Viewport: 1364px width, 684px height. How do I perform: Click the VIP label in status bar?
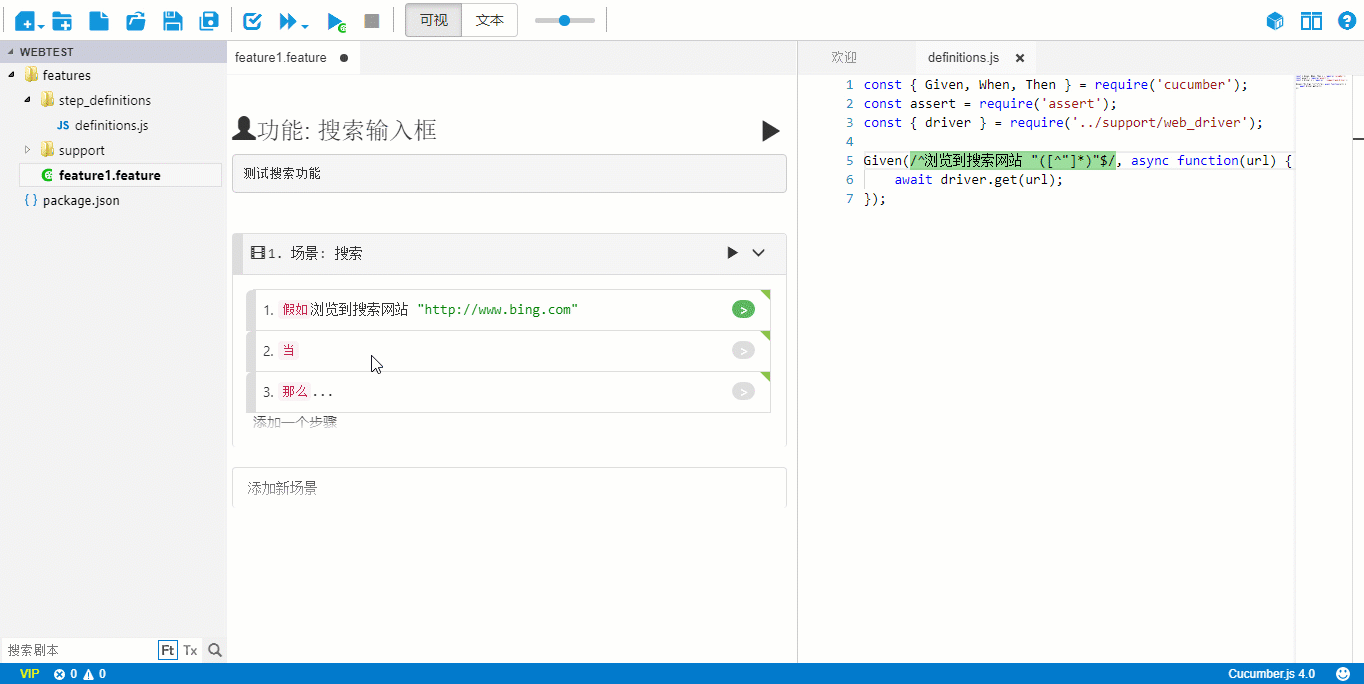[x=30, y=674]
